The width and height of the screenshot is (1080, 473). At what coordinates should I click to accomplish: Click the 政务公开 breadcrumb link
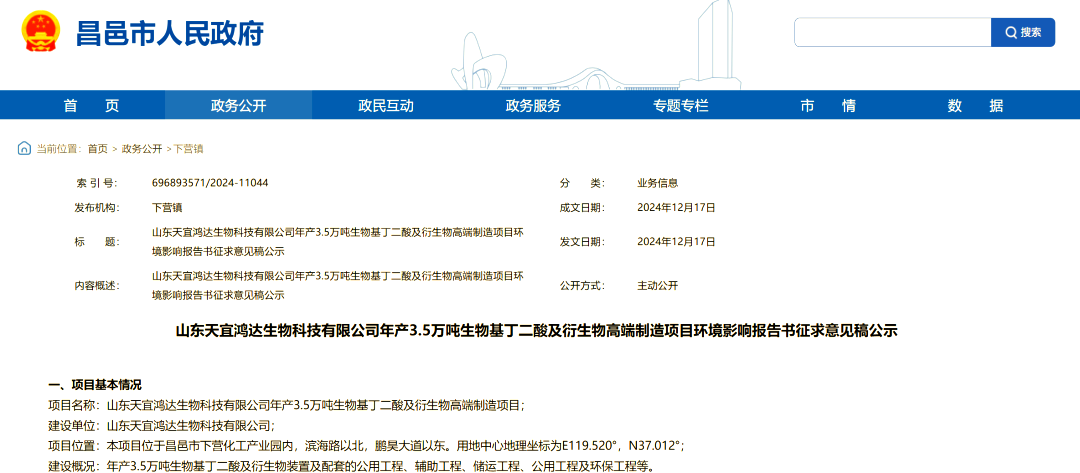(x=142, y=149)
